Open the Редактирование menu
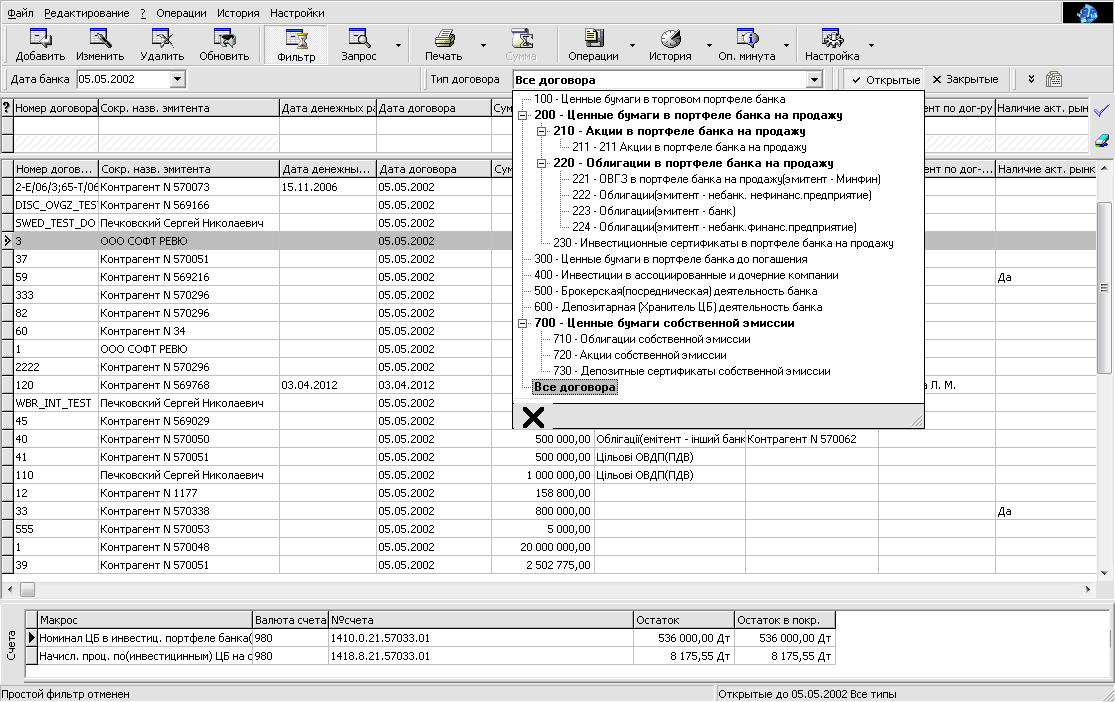 point(87,13)
